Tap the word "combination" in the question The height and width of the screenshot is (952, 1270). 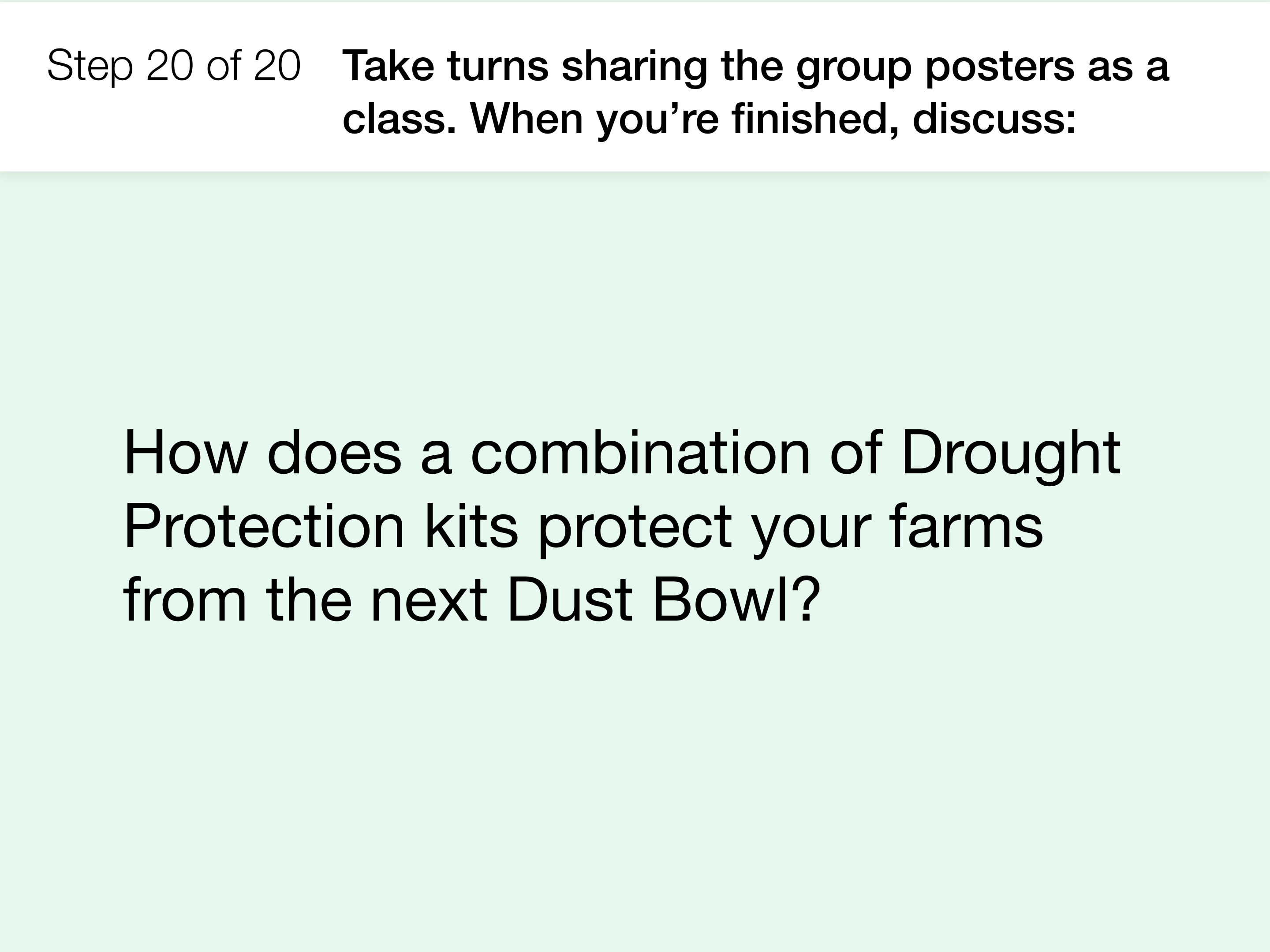coord(640,453)
